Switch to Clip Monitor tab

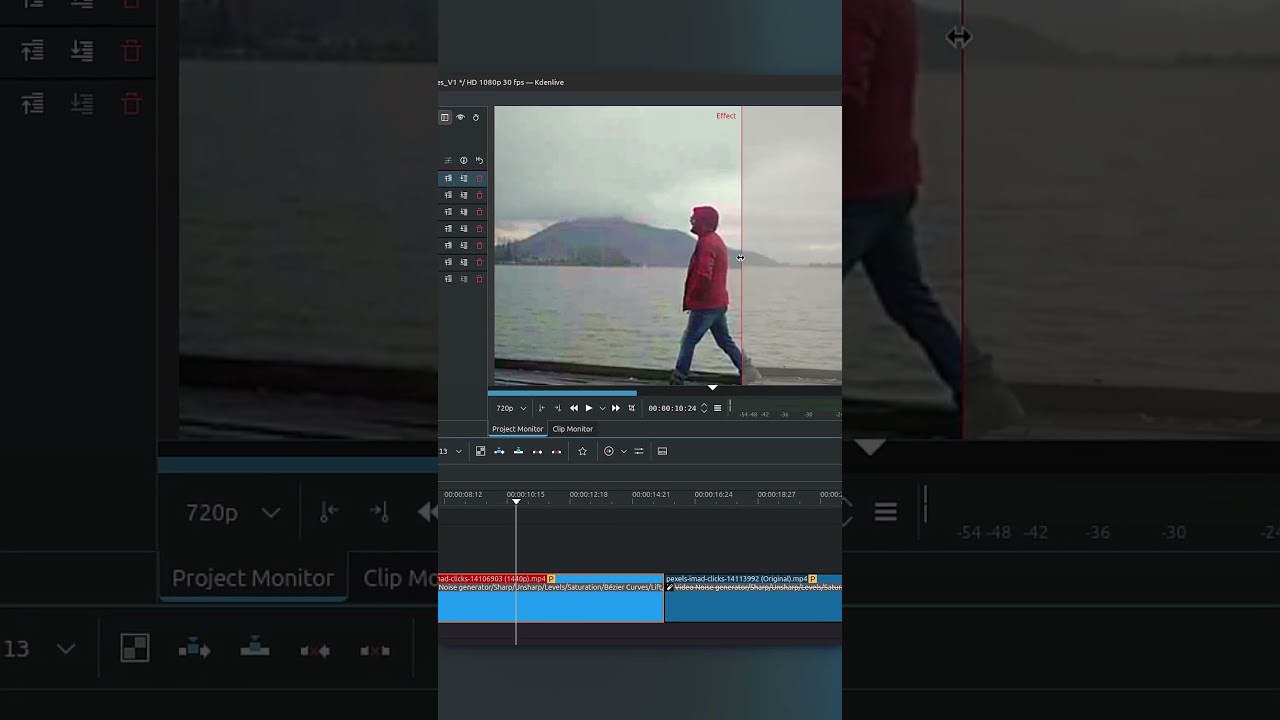point(573,429)
